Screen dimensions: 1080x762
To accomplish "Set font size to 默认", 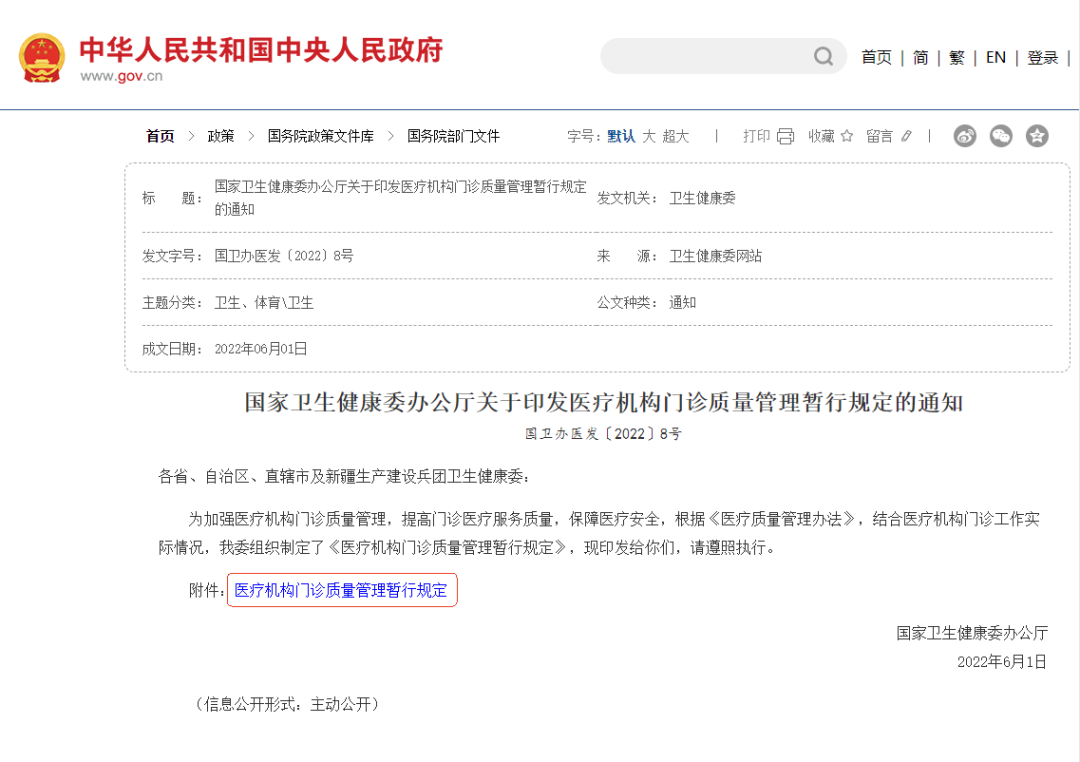I will coord(621,136).
